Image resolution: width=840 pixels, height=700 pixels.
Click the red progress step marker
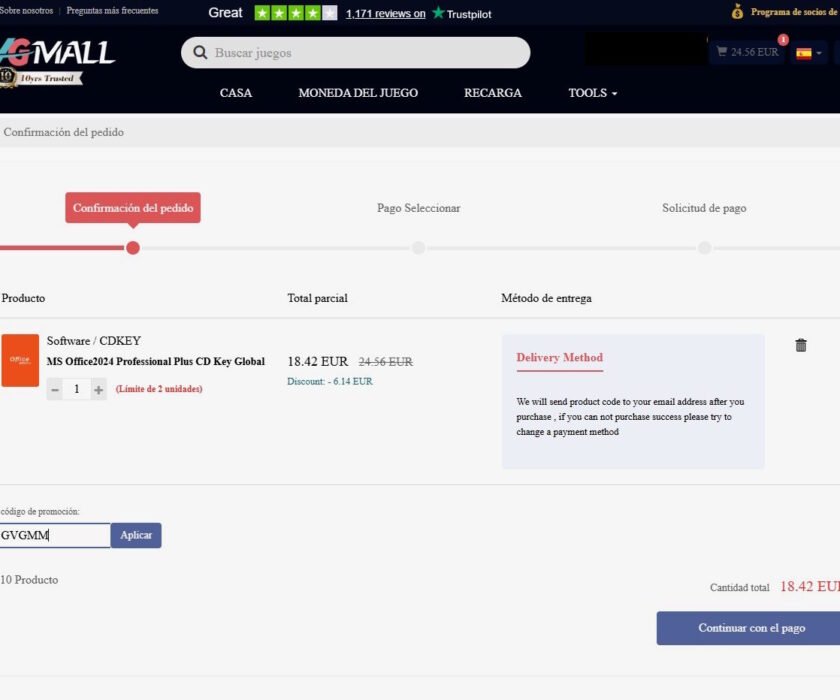(x=133, y=247)
